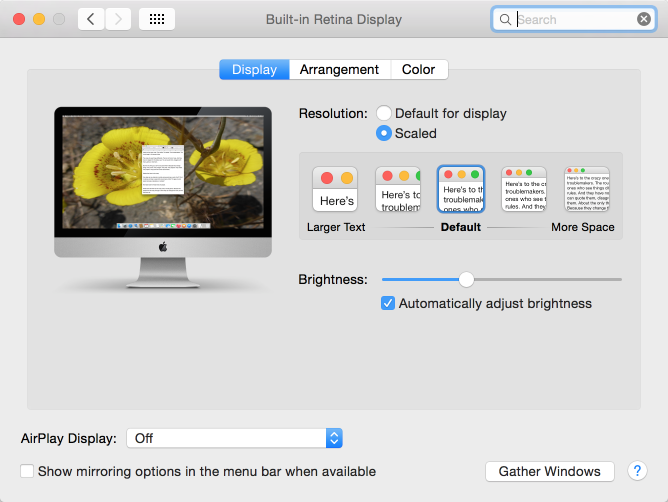Click the Gather Windows button
The image size is (668, 502).
[x=550, y=471]
